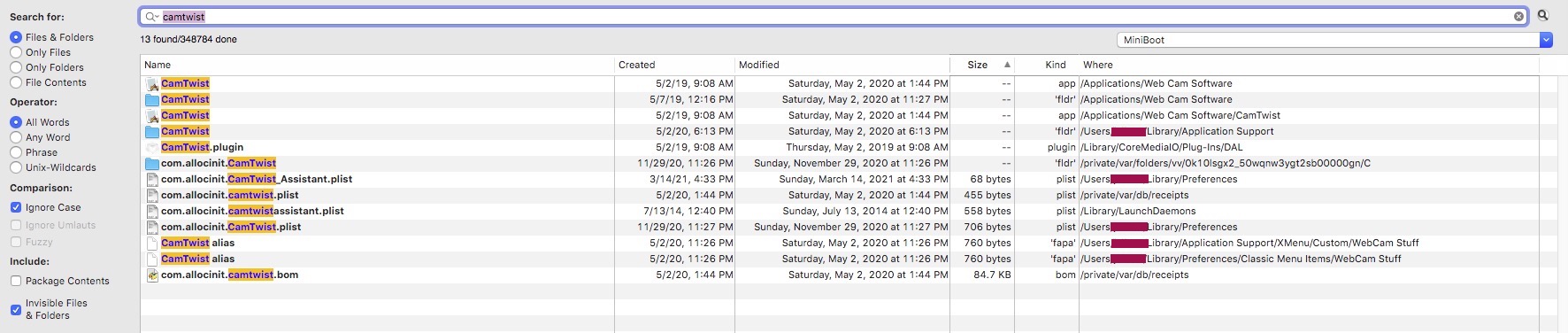Image resolution: width=1568 pixels, height=333 pixels.
Task: Enable the Package Contents checkbox
Action: pyautogui.click(x=16, y=281)
